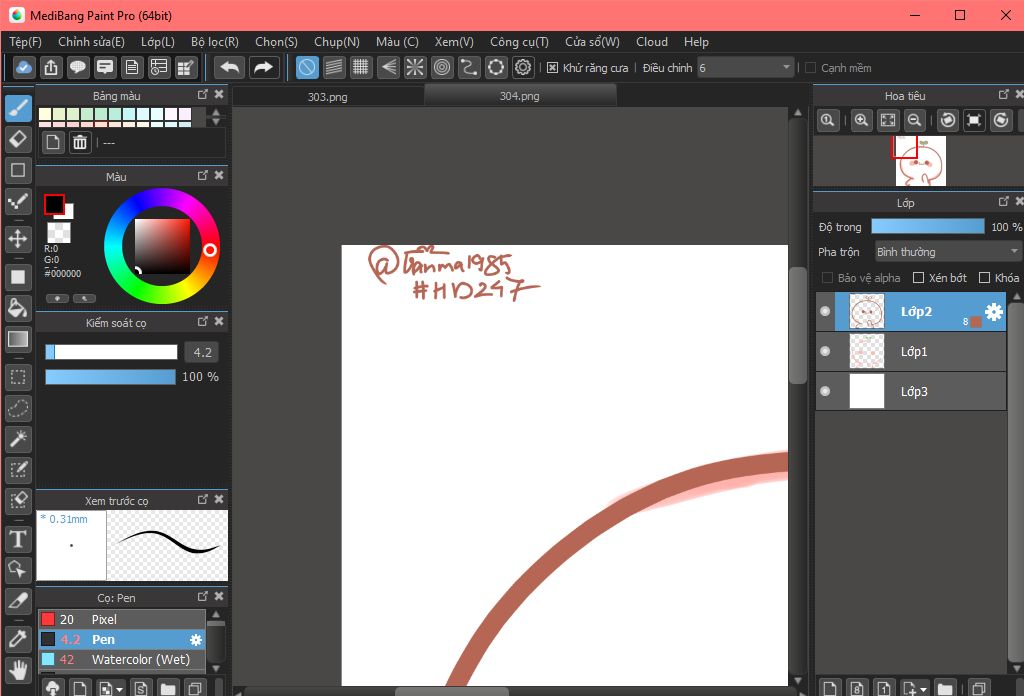Select the Eraser tool
This screenshot has height=696, width=1024.
(x=18, y=139)
